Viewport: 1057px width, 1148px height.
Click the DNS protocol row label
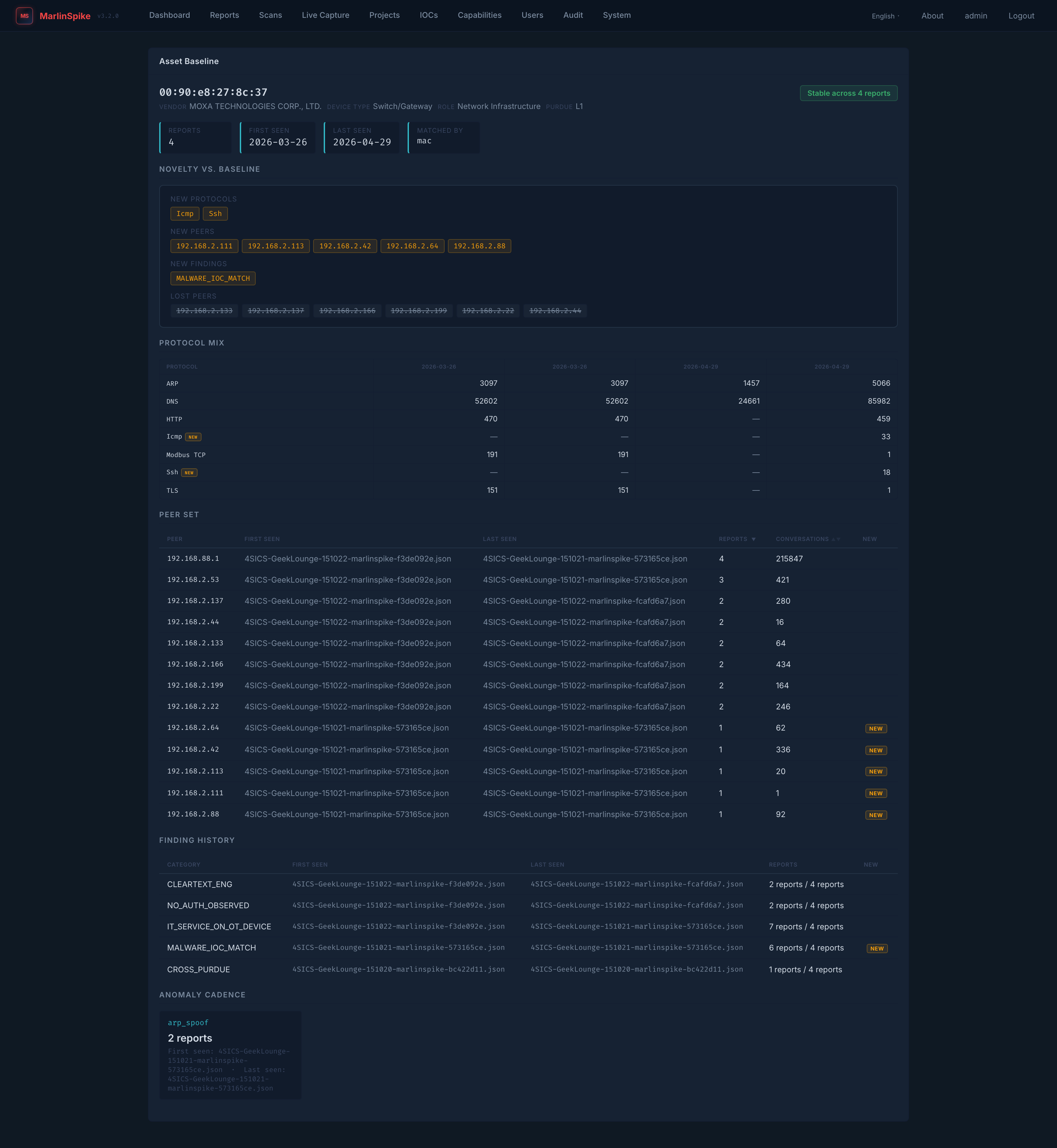(x=172, y=402)
